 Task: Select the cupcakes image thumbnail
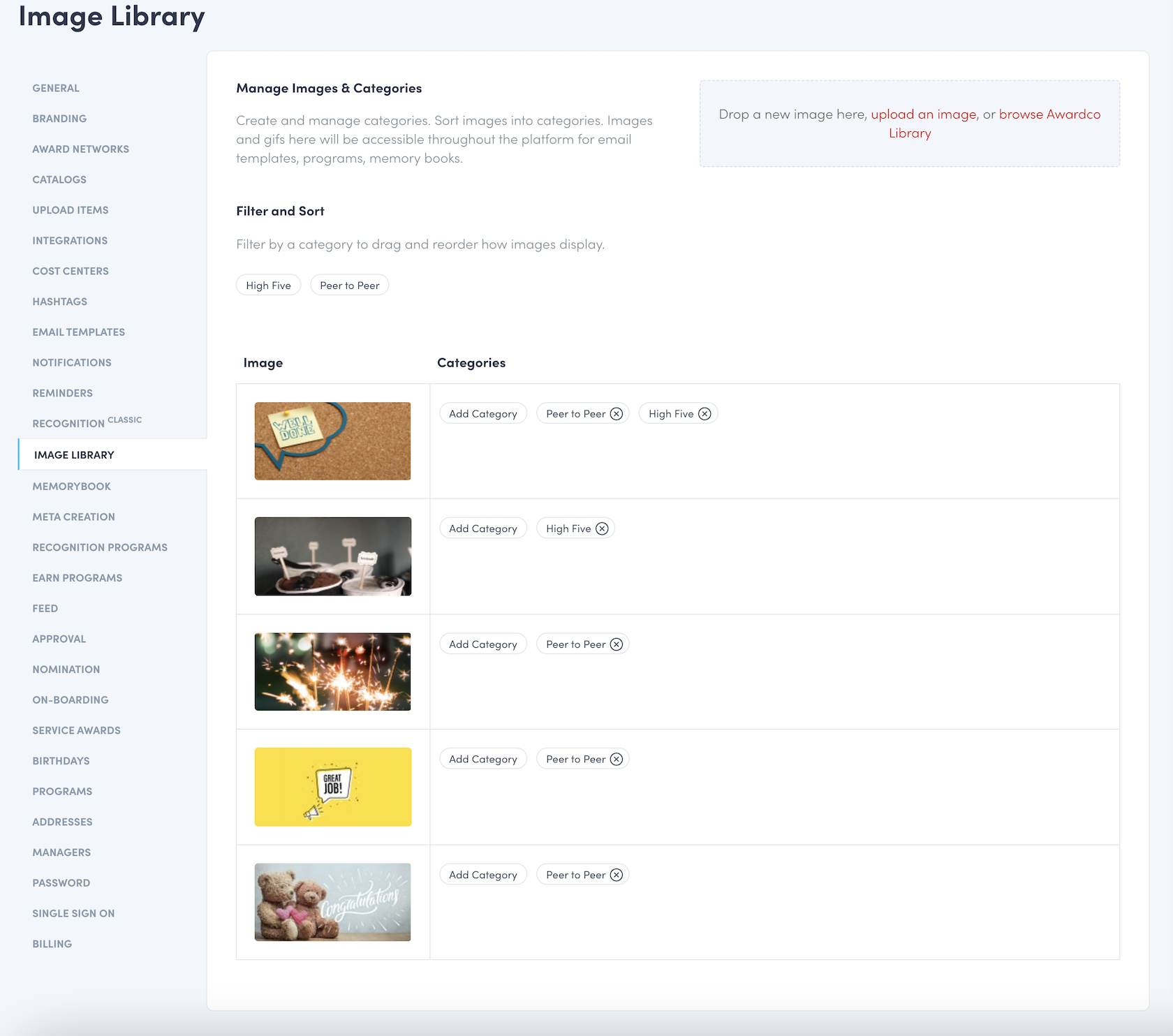coord(332,556)
